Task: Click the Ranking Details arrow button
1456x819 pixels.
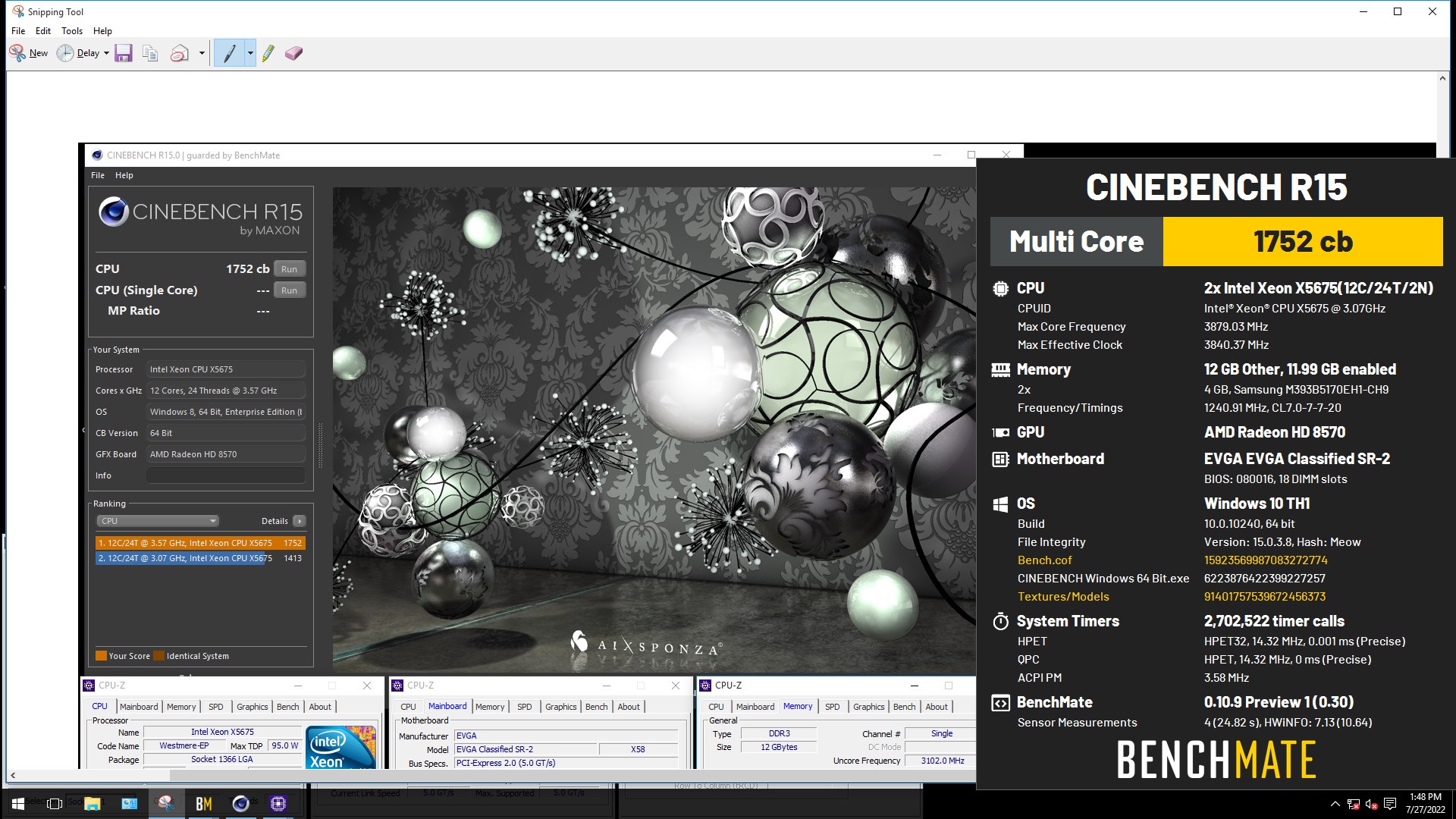Action: click(300, 521)
